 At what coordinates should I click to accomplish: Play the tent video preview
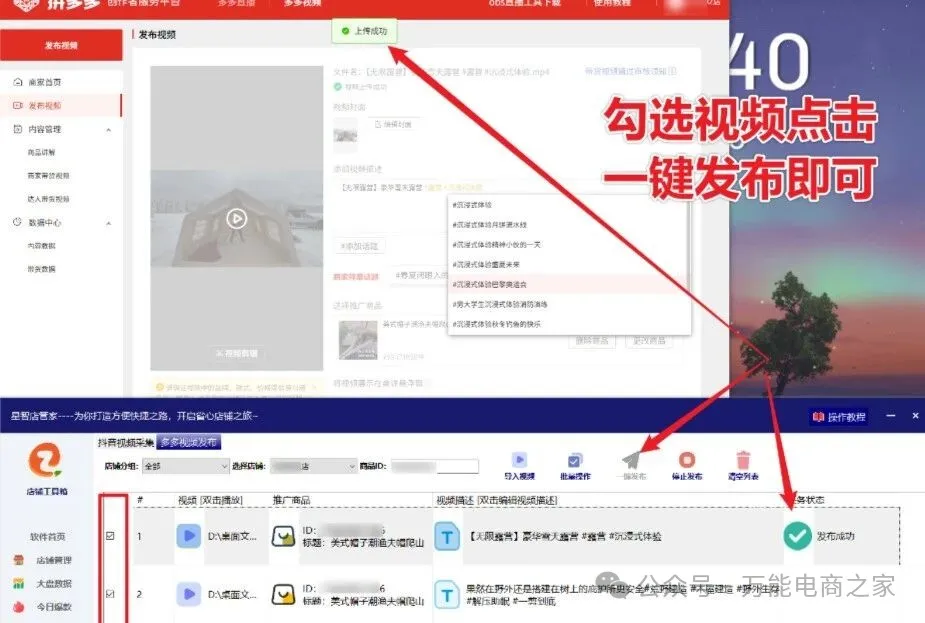236,218
